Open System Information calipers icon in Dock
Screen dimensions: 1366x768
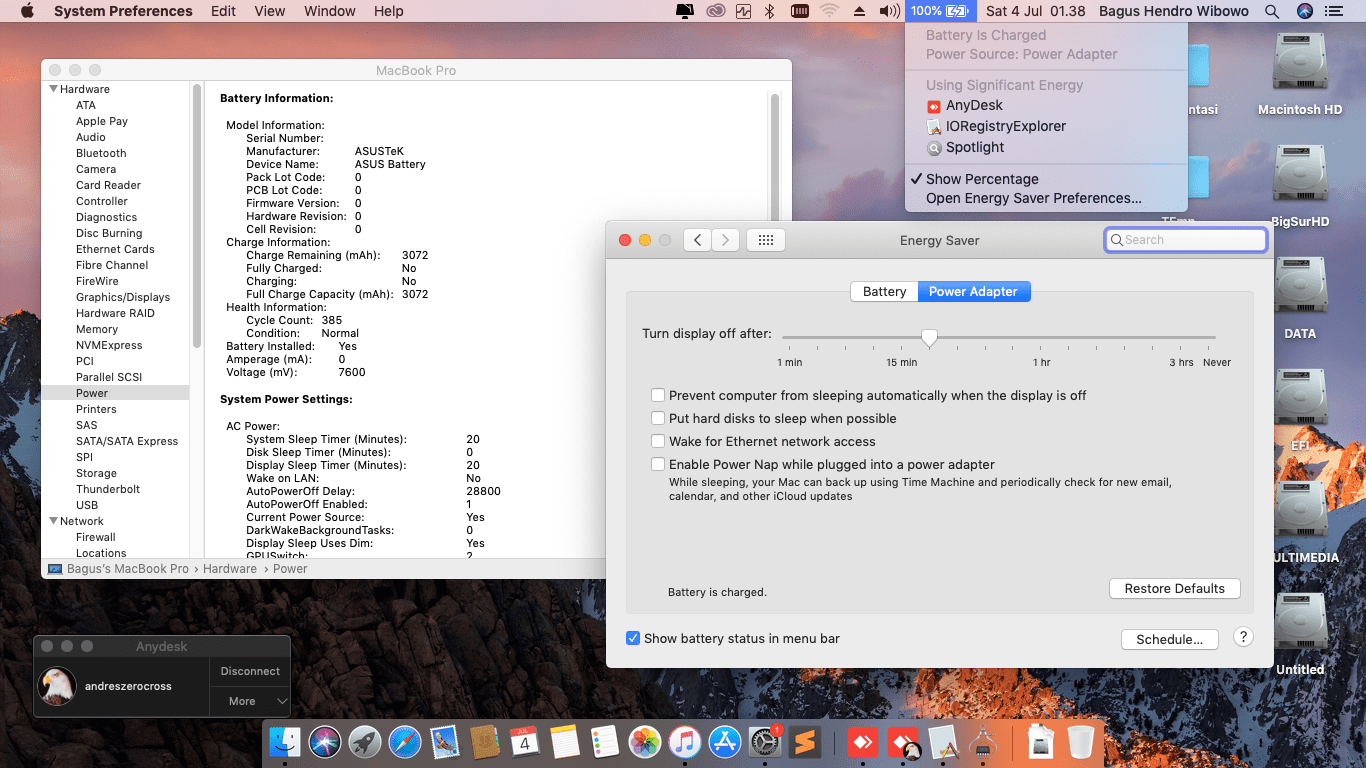pos(983,742)
